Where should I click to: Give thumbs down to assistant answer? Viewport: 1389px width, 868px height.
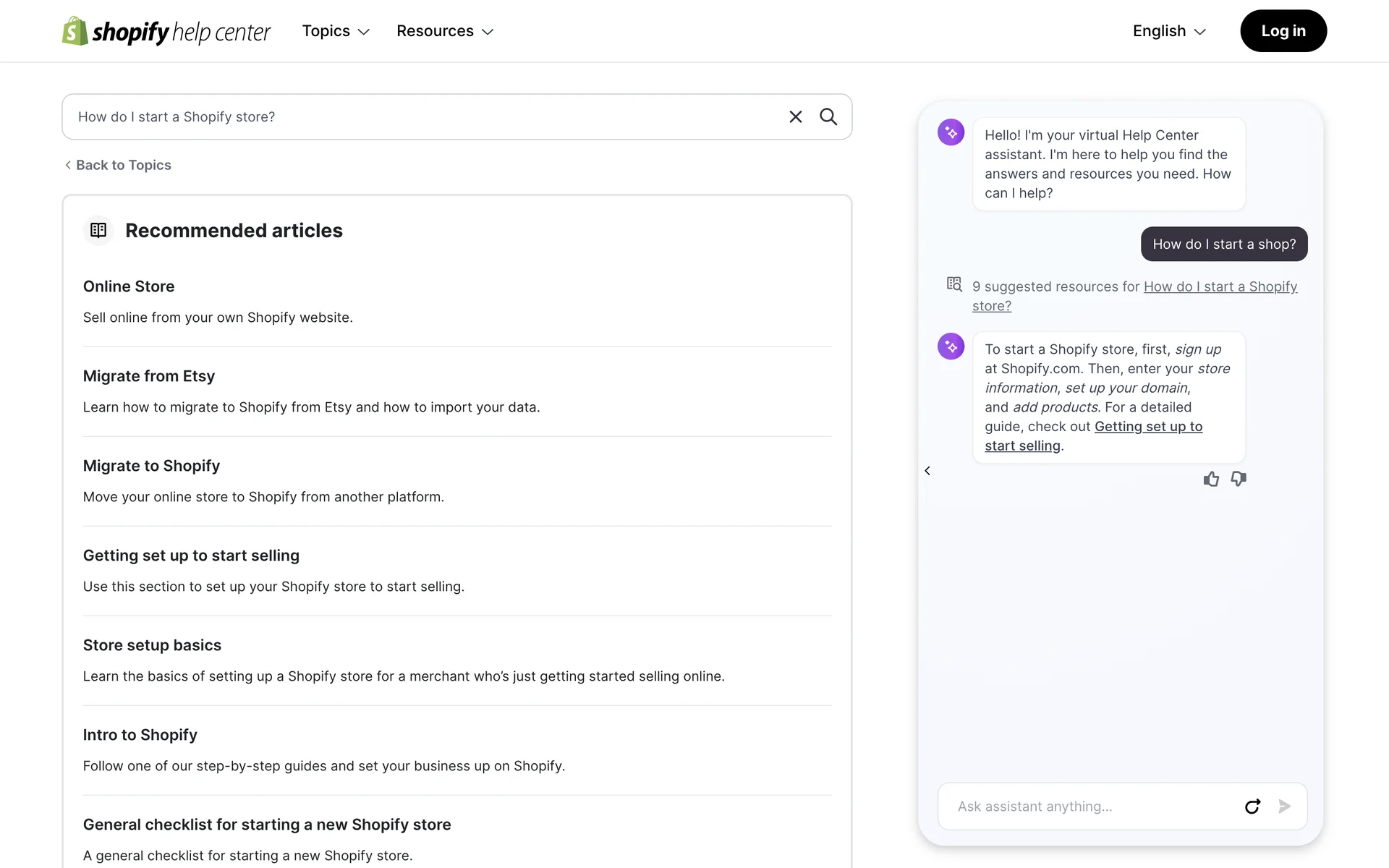pyautogui.click(x=1239, y=479)
